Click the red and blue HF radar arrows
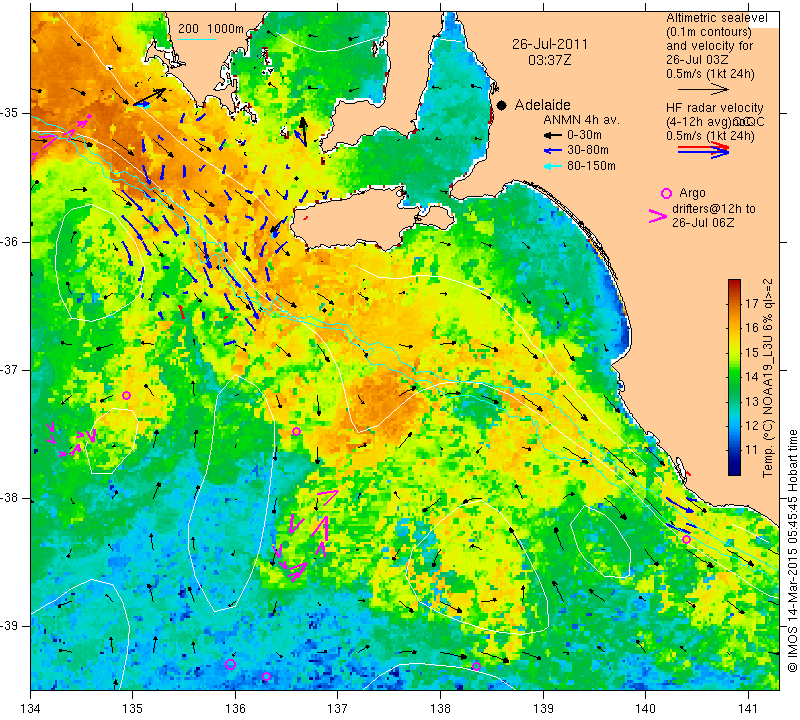This screenshot has height=720, width=800. pyautogui.click(x=704, y=150)
